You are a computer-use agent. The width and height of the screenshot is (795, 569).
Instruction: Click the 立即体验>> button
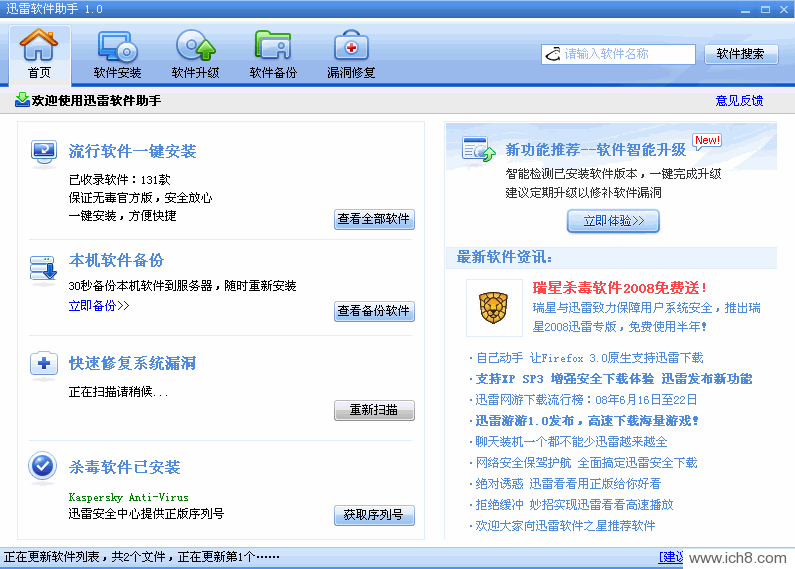613,221
